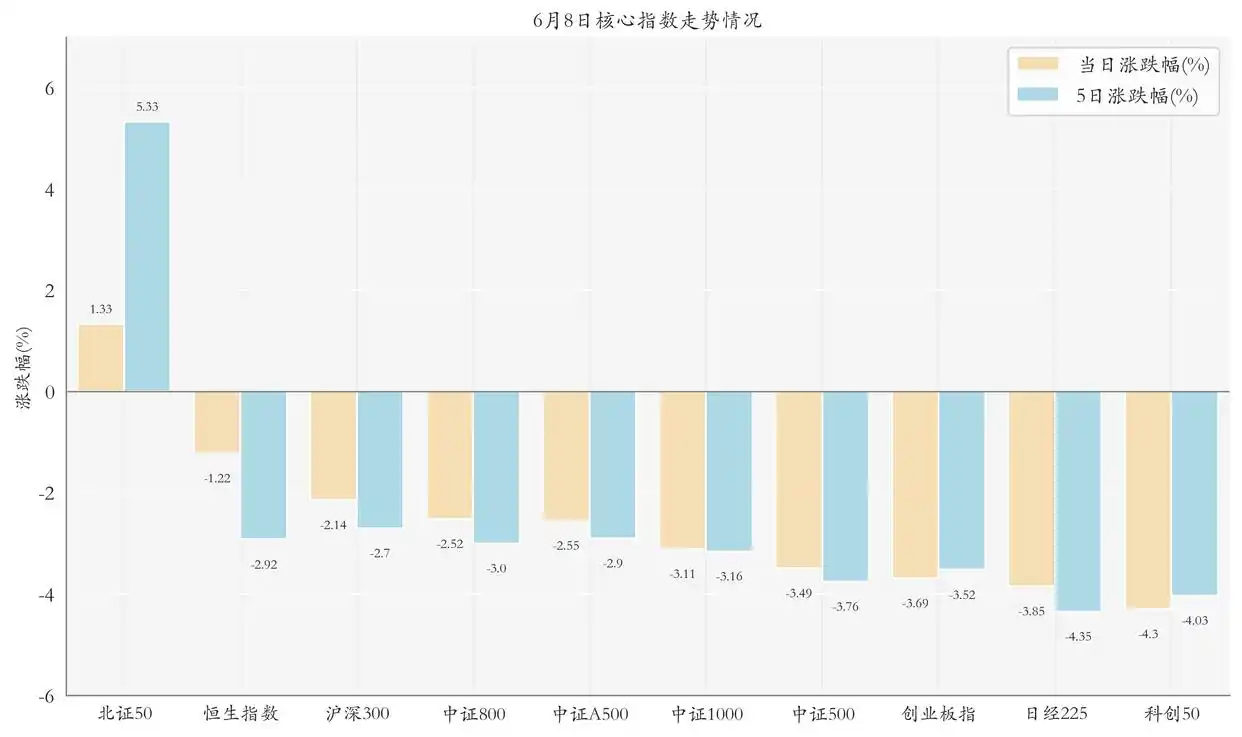Screen dimensions: 1242x737
Task: Click the 恒生指数 axis label
Action: (241, 714)
